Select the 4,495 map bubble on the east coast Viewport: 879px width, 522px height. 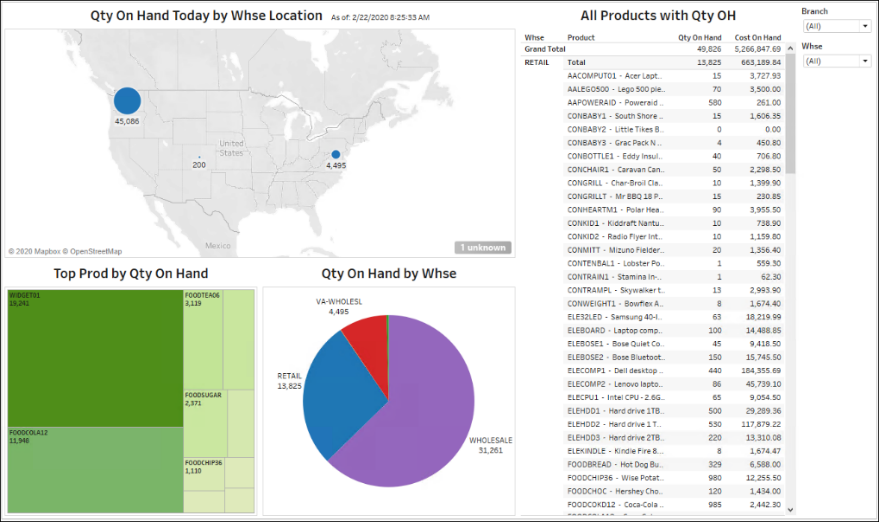335,154
